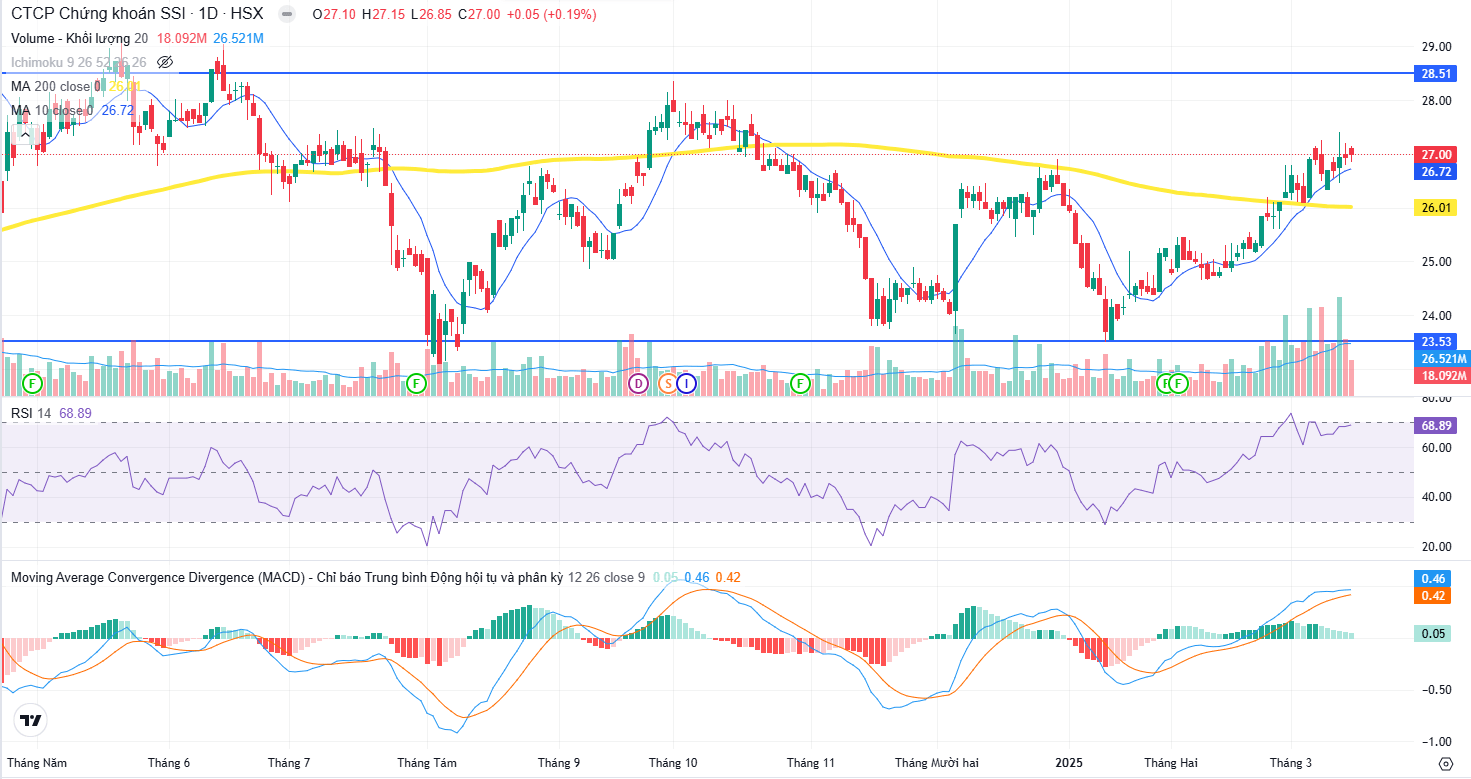This screenshot has width=1471, height=779.
Task: Select the RSI 14 legend label
Action: (30, 413)
